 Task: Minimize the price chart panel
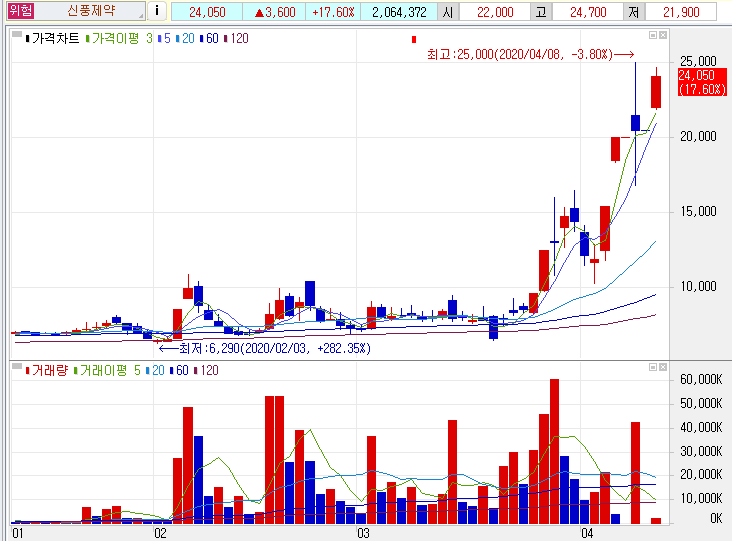(653, 35)
